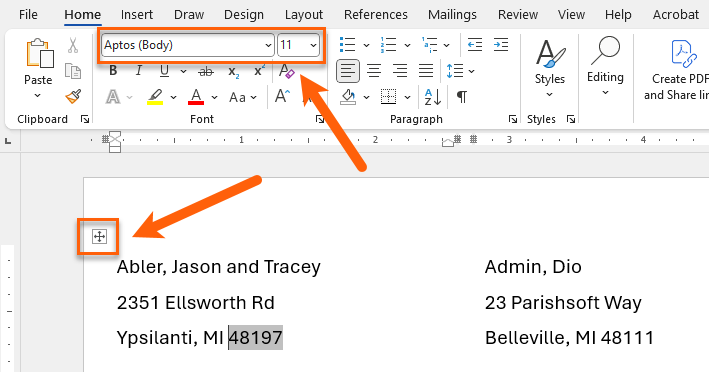The height and width of the screenshot is (372, 709).
Task: Open the Styles gallery button
Action: (x=549, y=68)
